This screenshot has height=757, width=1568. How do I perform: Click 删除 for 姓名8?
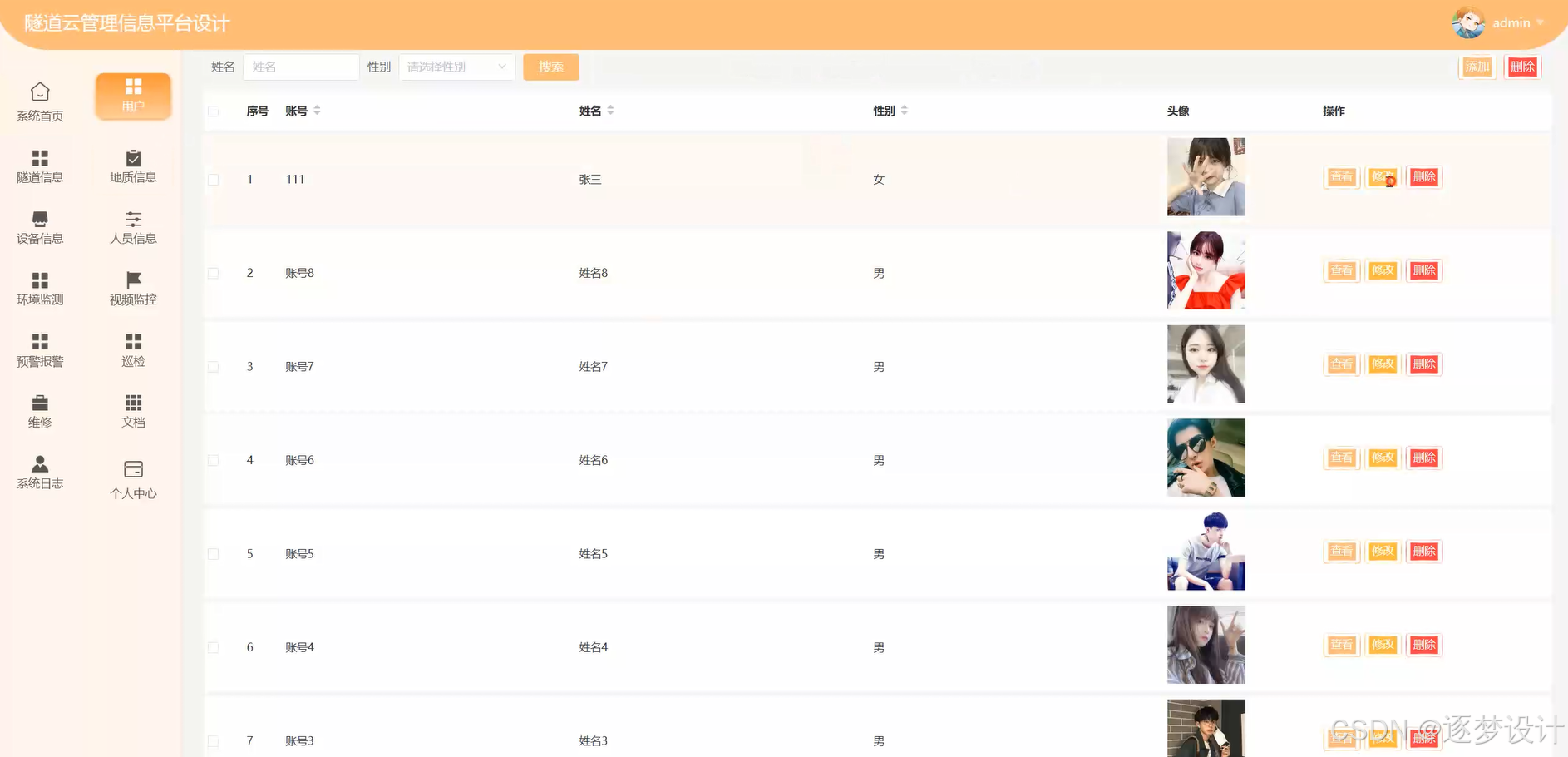point(1424,270)
